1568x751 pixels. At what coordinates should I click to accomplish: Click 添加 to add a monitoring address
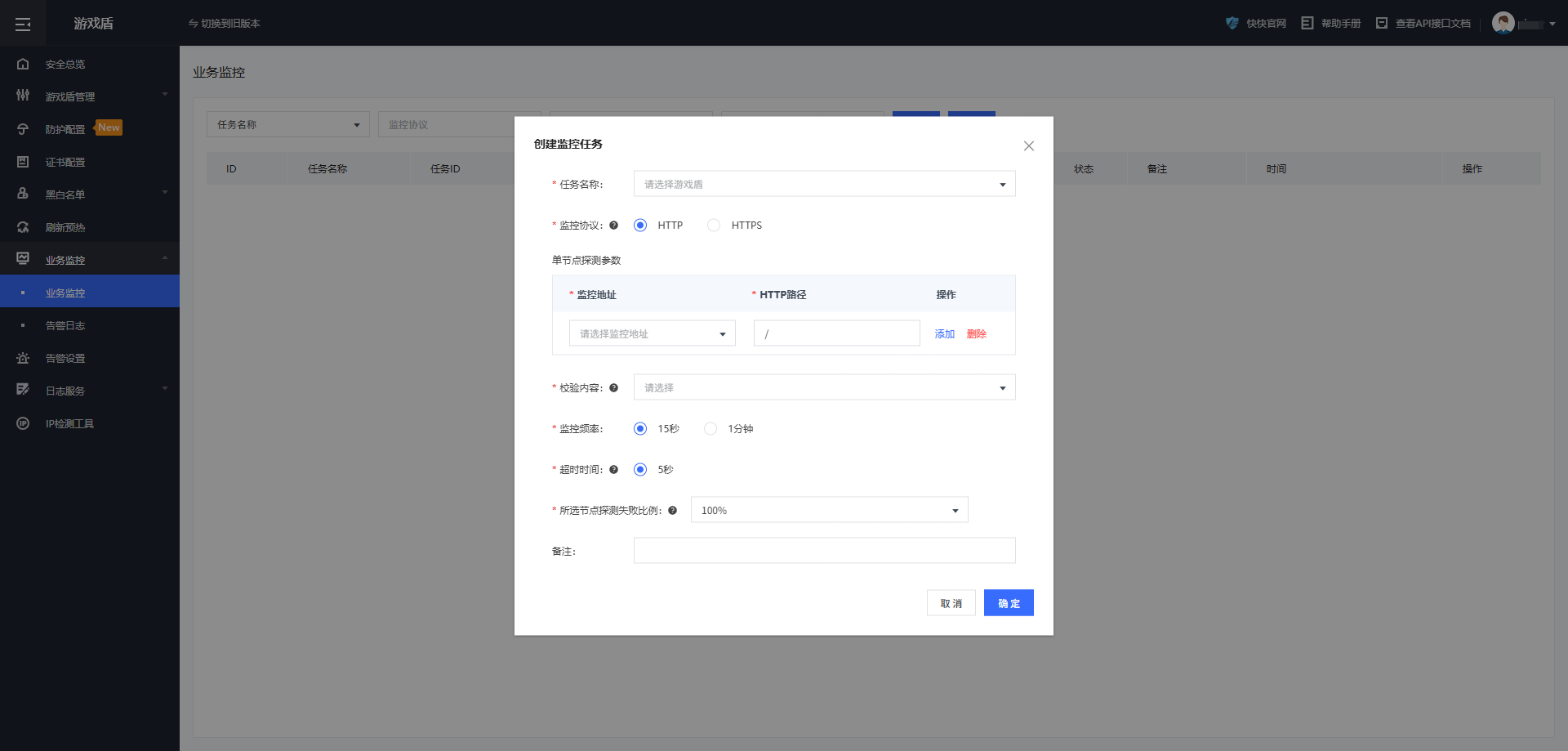(944, 333)
